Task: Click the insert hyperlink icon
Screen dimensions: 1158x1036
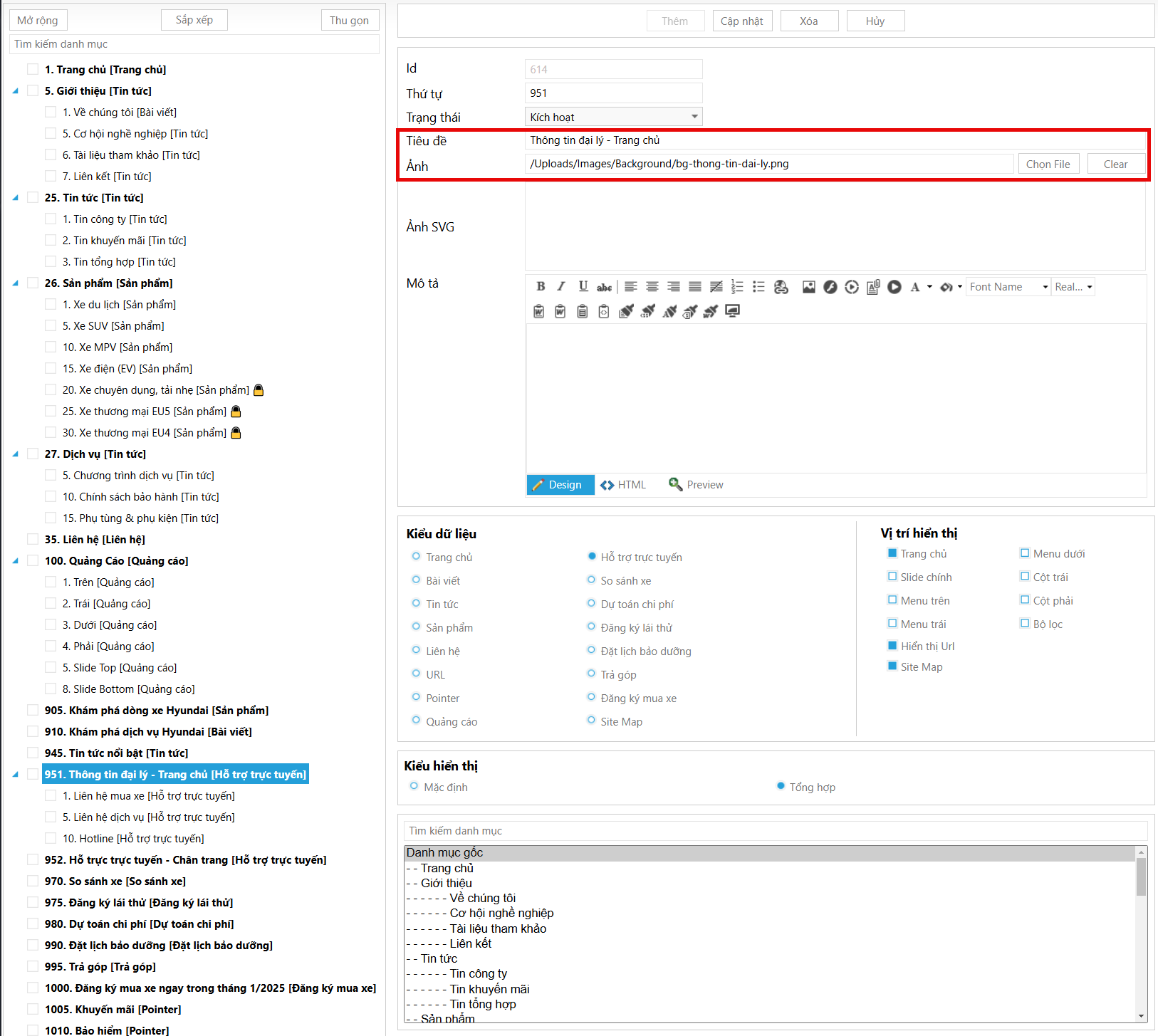Action: [781, 287]
